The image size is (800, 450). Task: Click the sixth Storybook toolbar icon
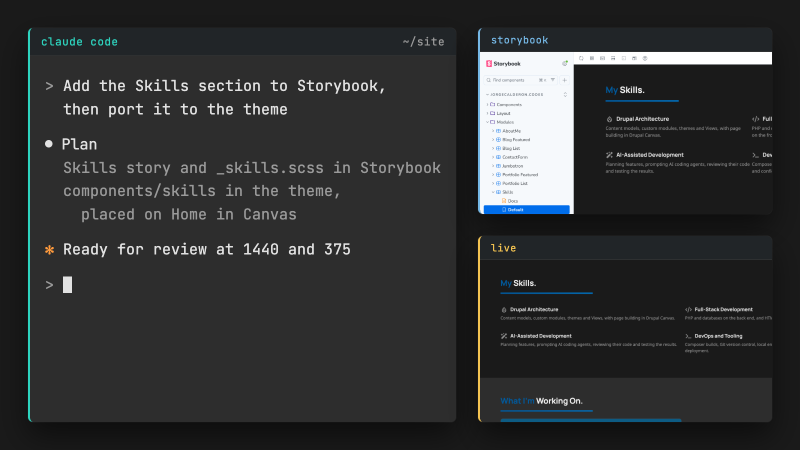(x=634, y=59)
